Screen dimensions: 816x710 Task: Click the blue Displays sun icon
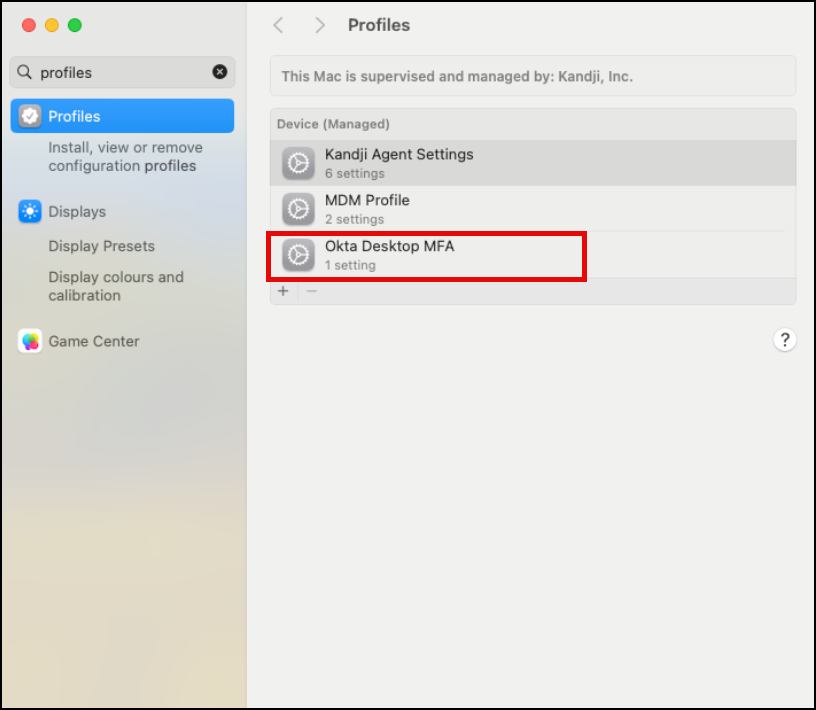[30, 211]
